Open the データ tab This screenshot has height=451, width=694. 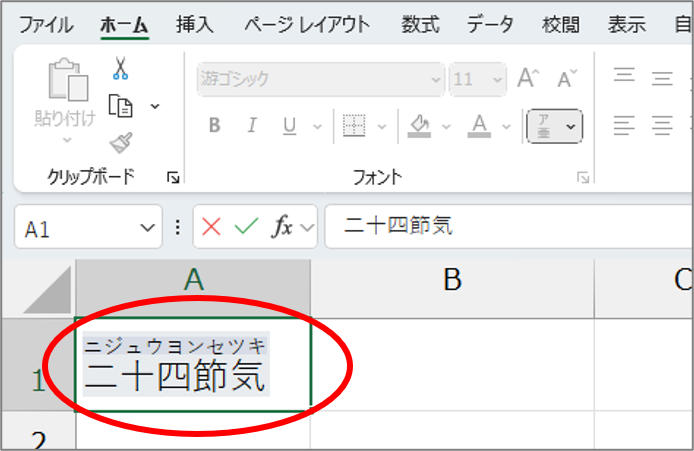(x=490, y=24)
